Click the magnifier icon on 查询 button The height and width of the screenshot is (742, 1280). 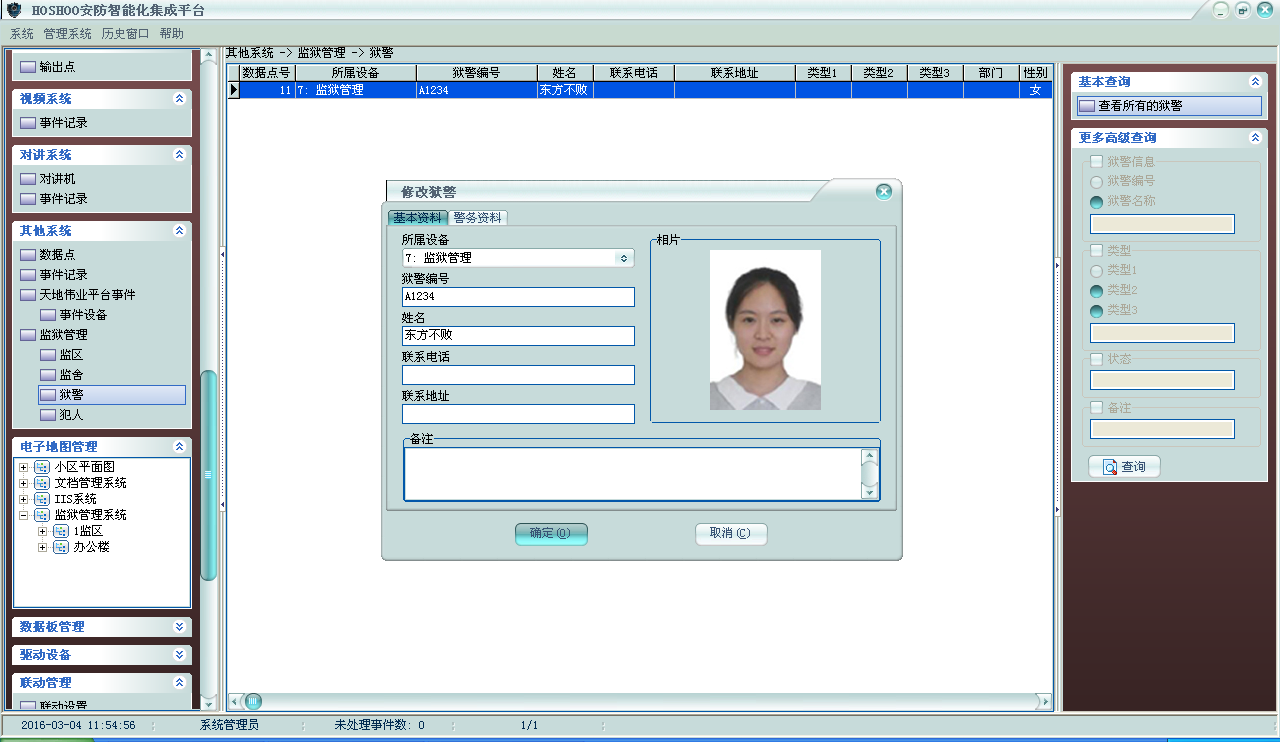[1109, 467]
